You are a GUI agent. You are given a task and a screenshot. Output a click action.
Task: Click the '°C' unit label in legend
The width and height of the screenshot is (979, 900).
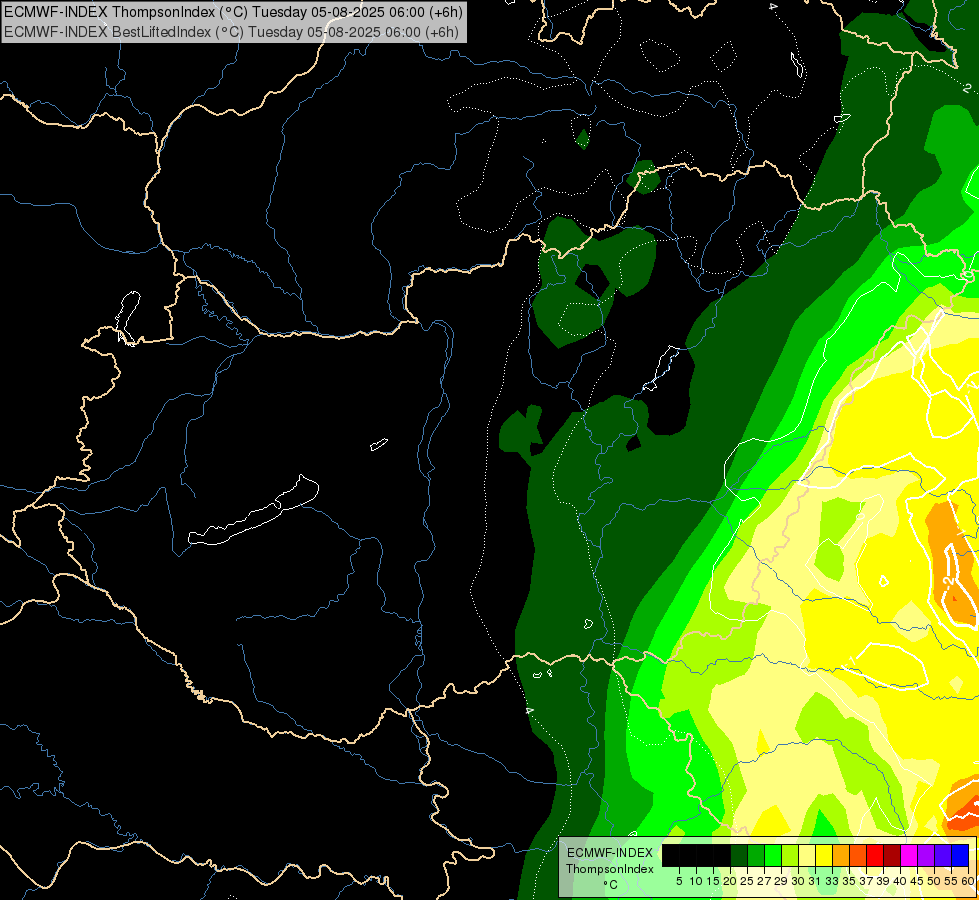[611, 885]
